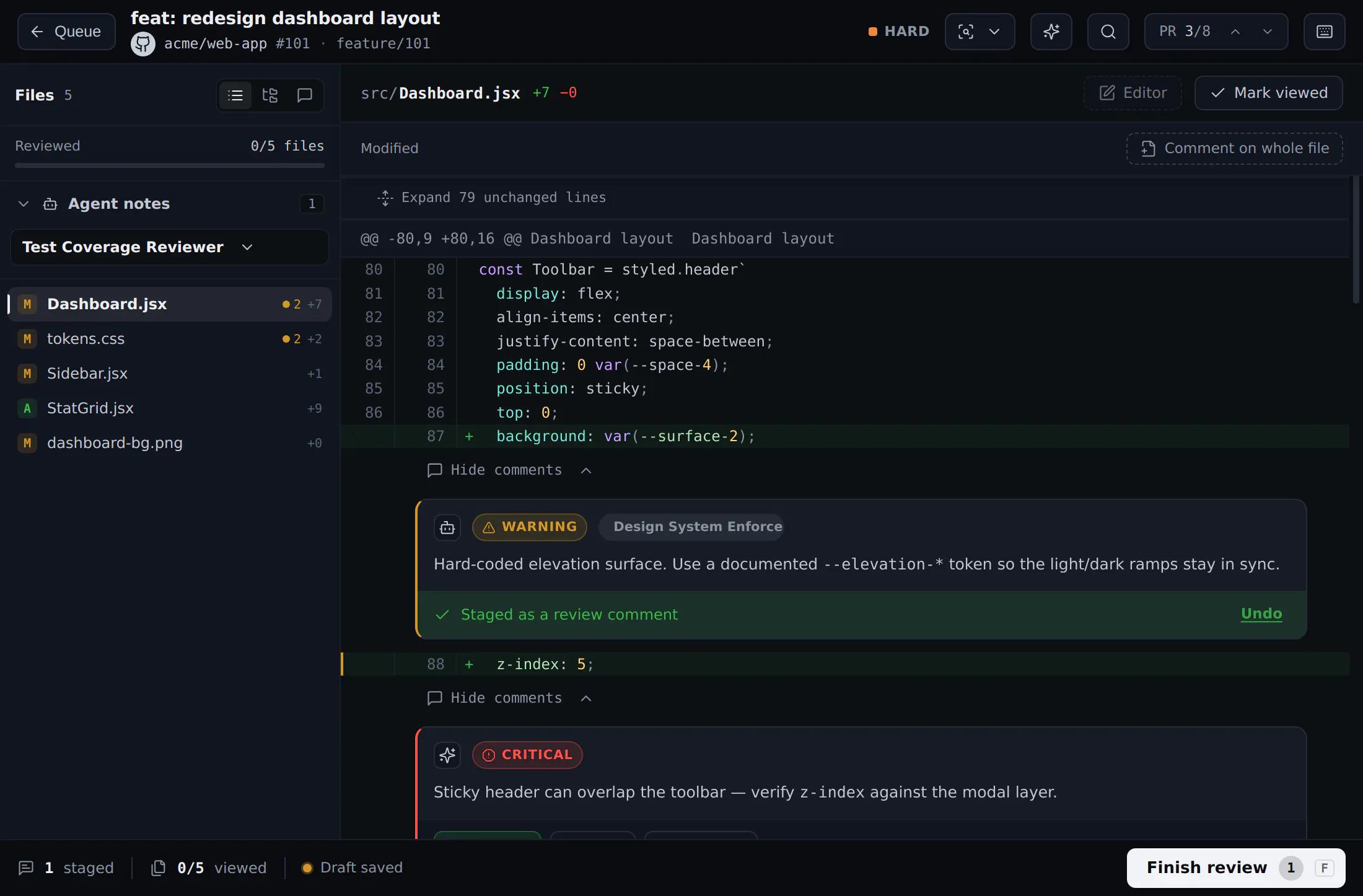Viewport: 1363px width, 896px height.
Task: Click the Agent notes count badge
Action: 312,204
